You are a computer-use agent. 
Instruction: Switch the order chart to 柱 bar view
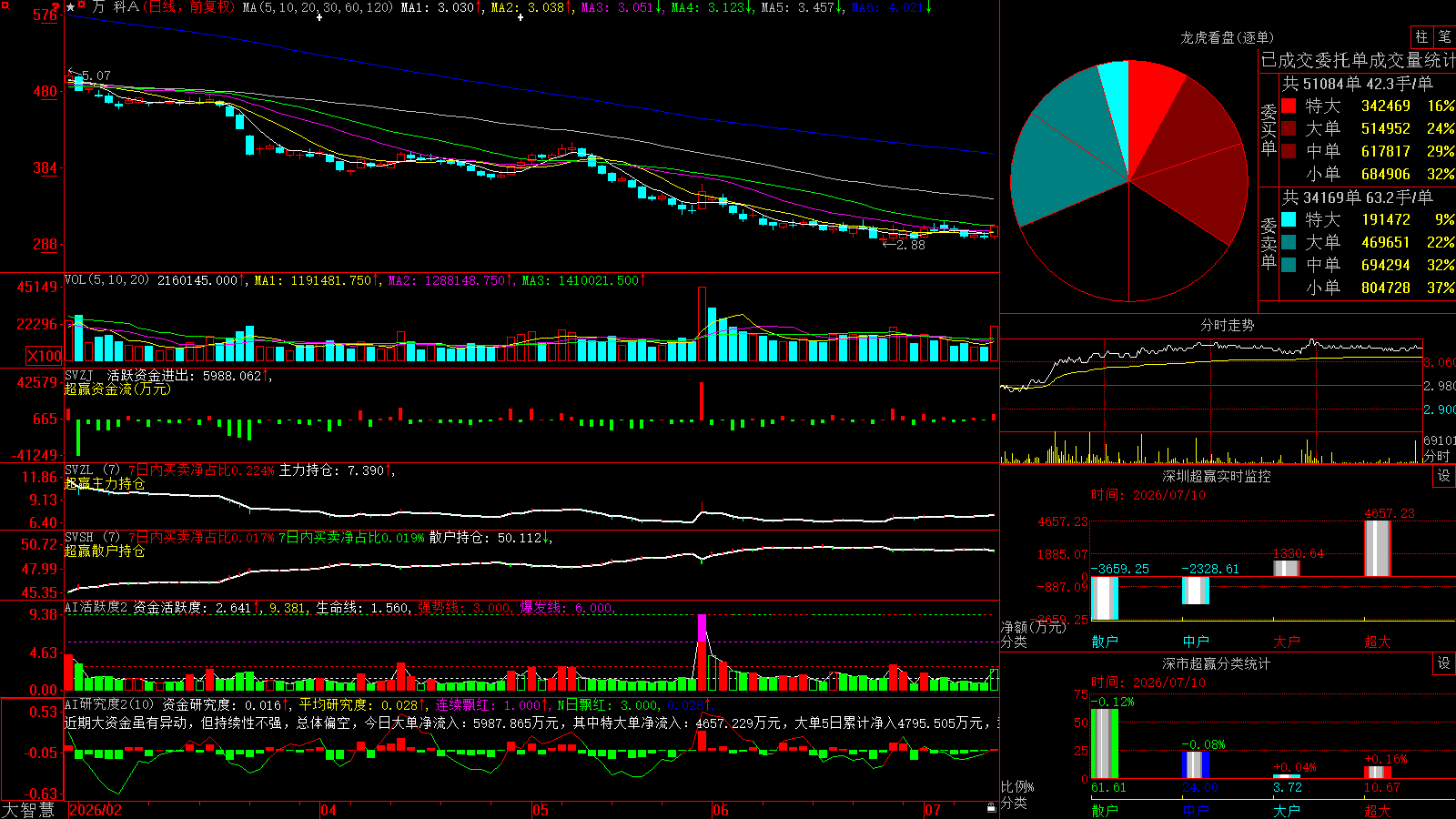coord(1421,36)
